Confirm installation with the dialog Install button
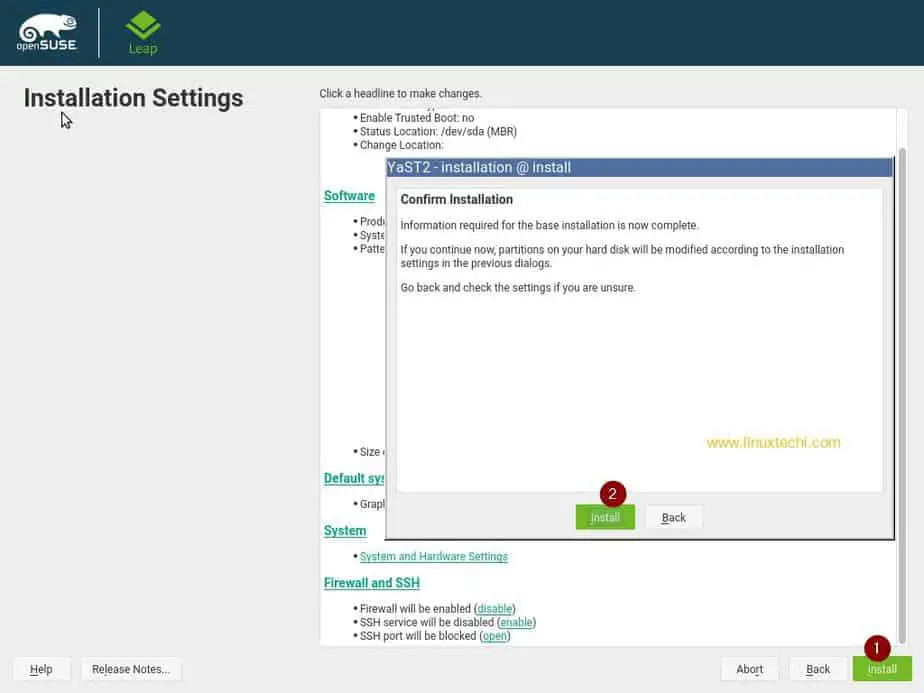Image resolution: width=924 pixels, height=693 pixels. [x=605, y=517]
